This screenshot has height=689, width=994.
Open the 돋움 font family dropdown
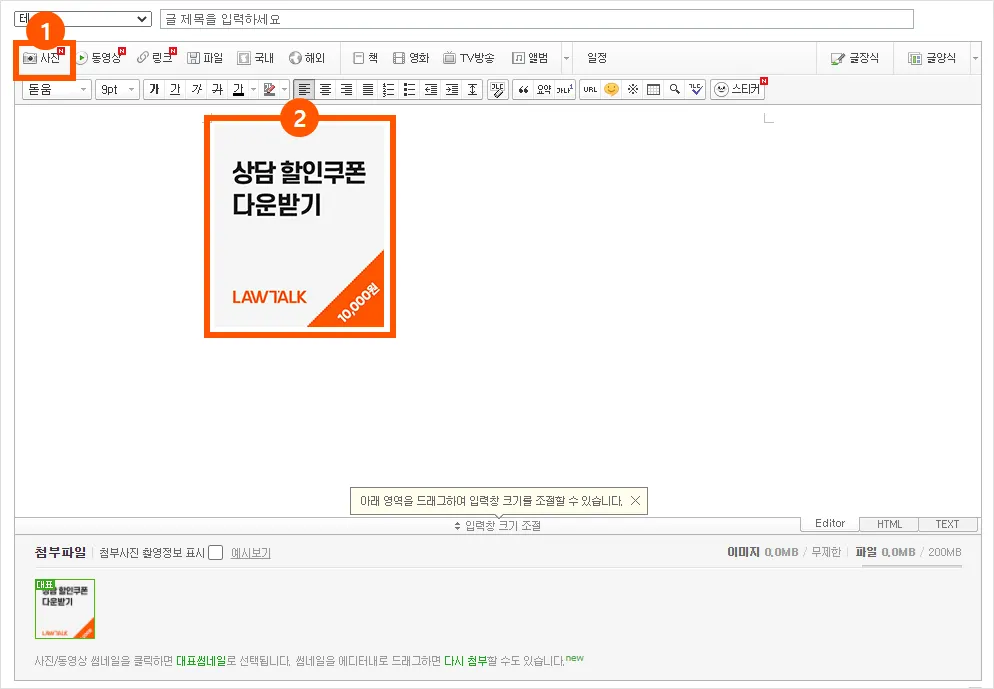pos(57,89)
